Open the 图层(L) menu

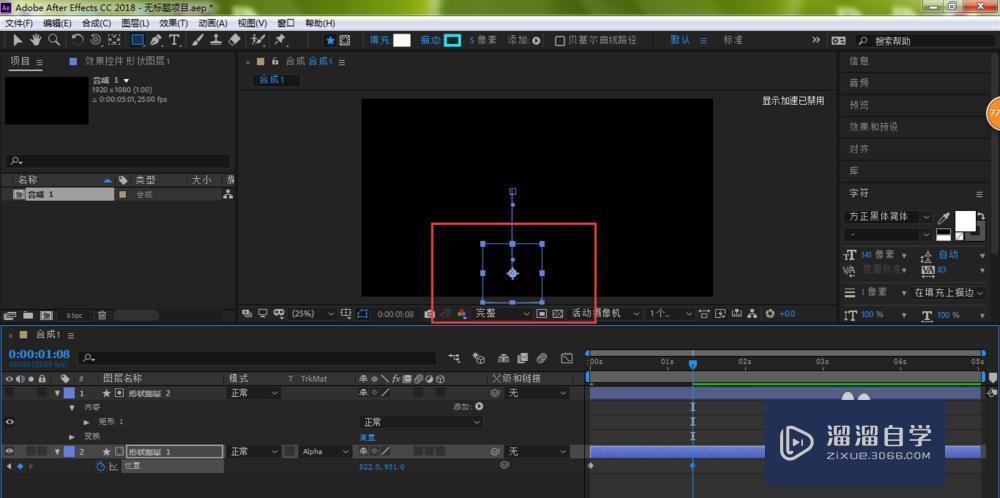pyautogui.click(x=135, y=23)
